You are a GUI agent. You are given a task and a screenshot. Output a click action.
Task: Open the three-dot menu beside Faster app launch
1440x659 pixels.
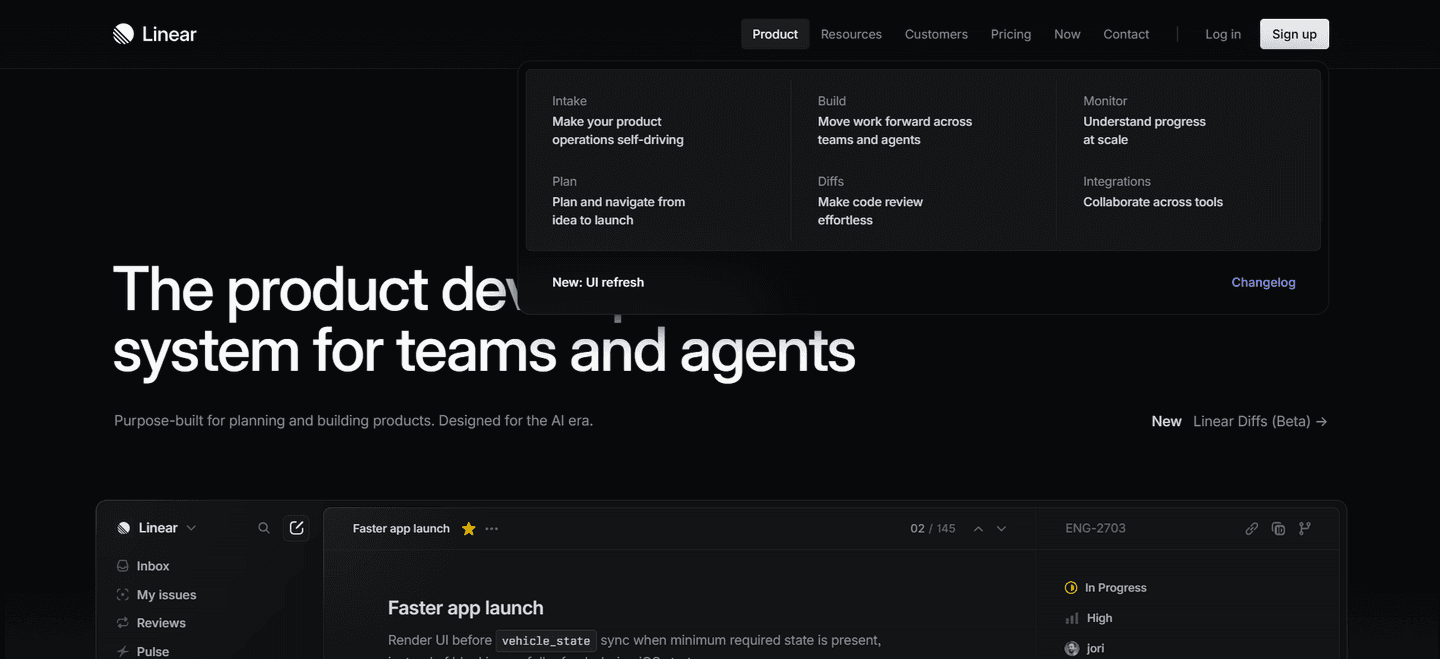[492, 529]
